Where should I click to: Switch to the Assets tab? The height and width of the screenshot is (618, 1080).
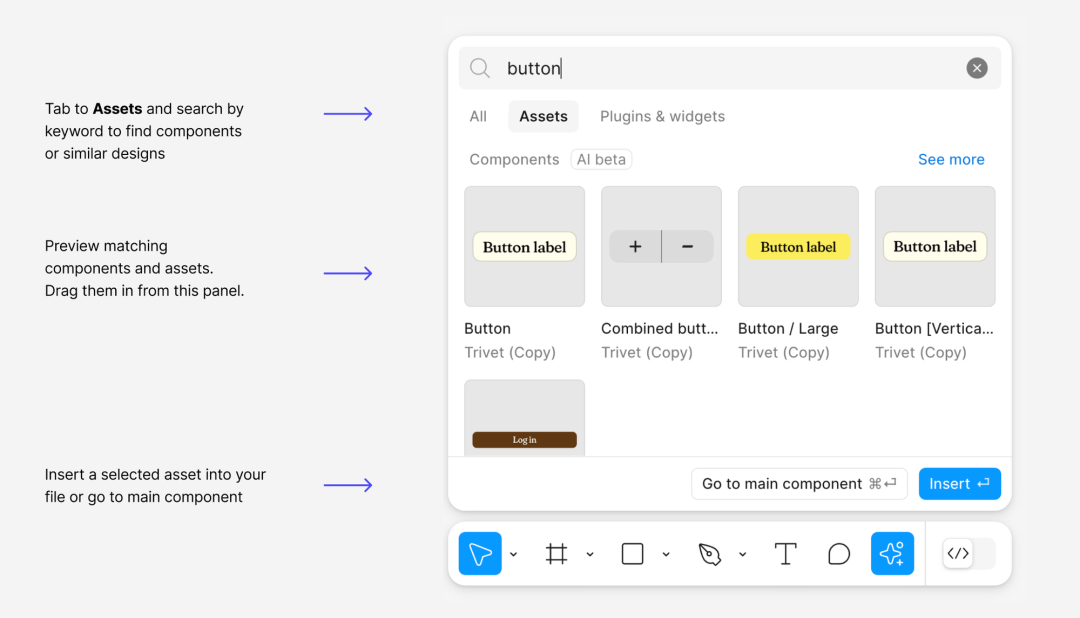(x=543, y=116)
